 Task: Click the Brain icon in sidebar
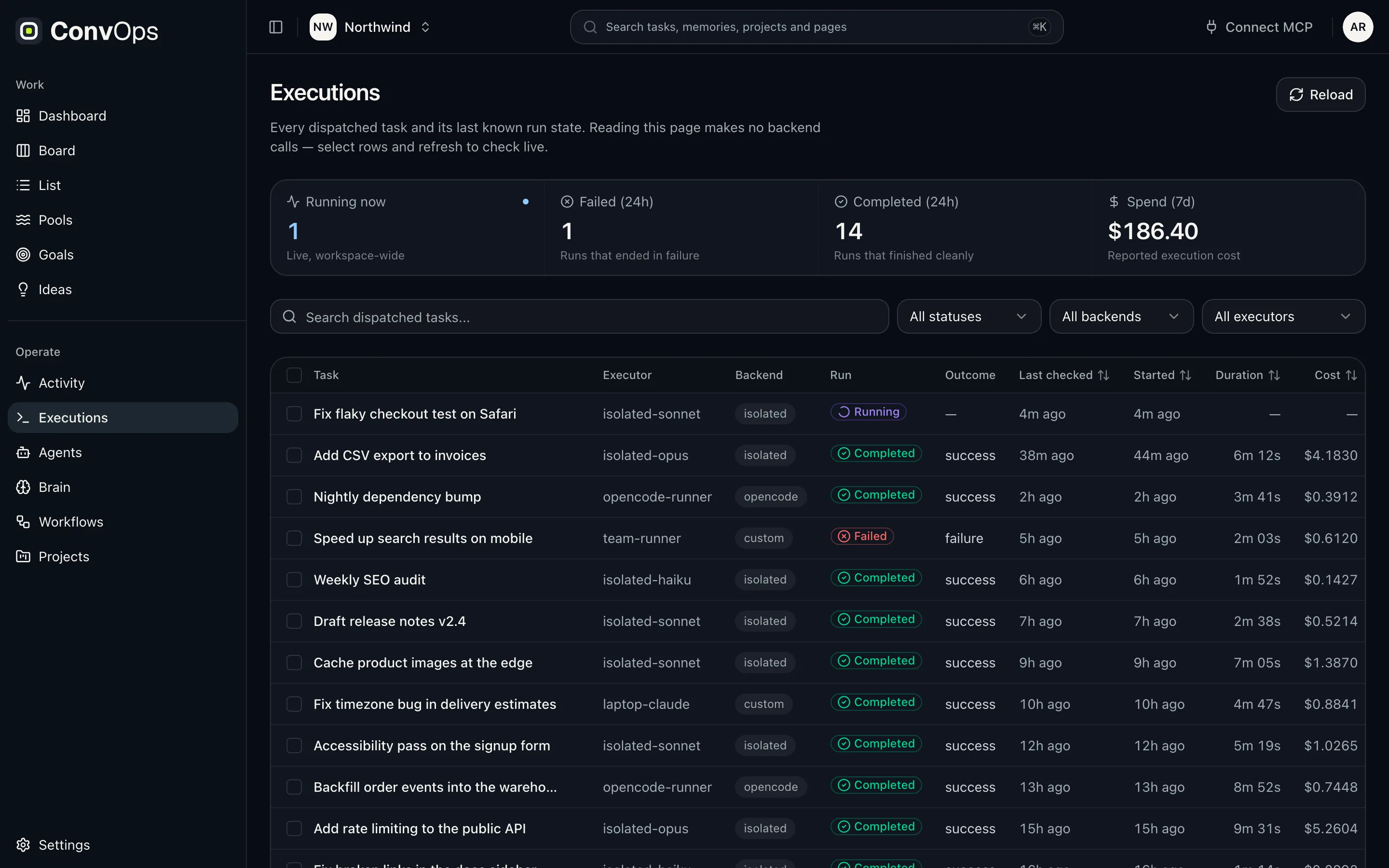[23, 488]
